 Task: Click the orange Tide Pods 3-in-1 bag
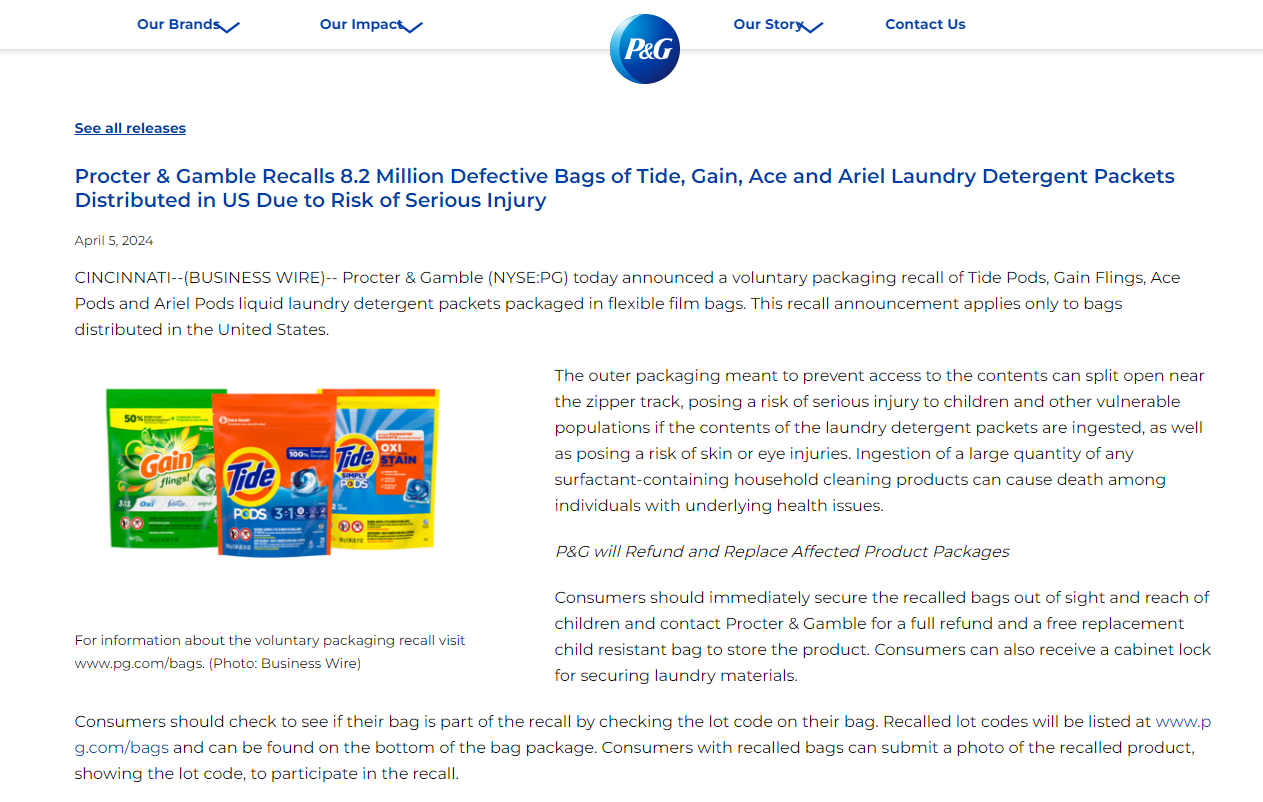(270, 475)
